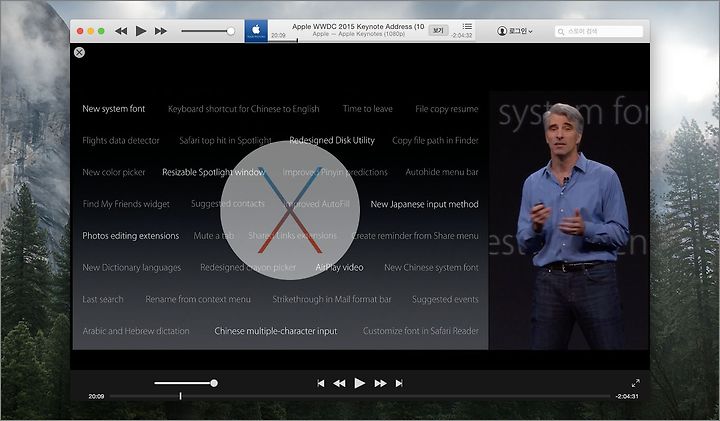Click the top display remaining time -2:04:32

click(462, 35)
